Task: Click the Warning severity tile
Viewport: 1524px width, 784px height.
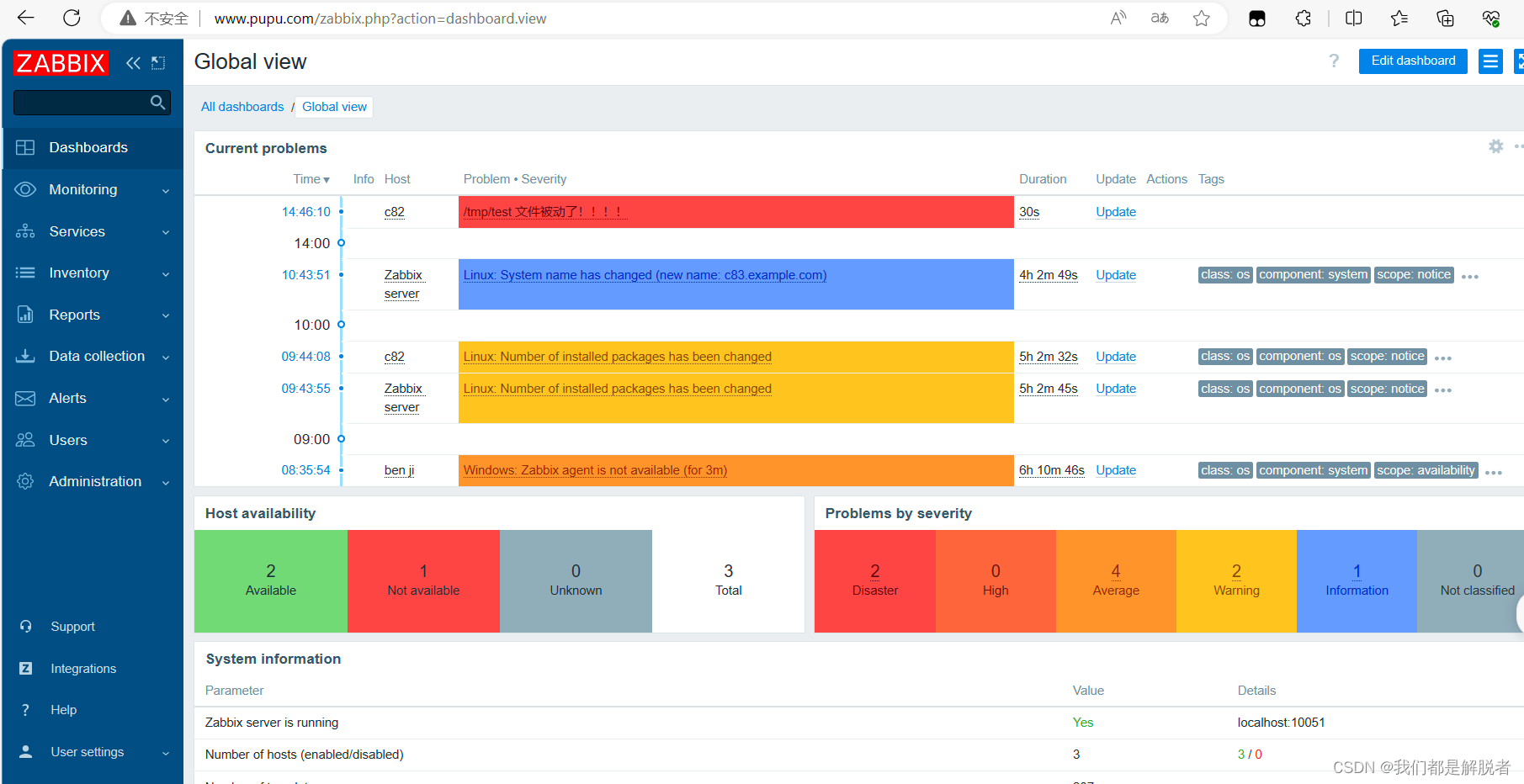Action: (x=1236, y=580)
